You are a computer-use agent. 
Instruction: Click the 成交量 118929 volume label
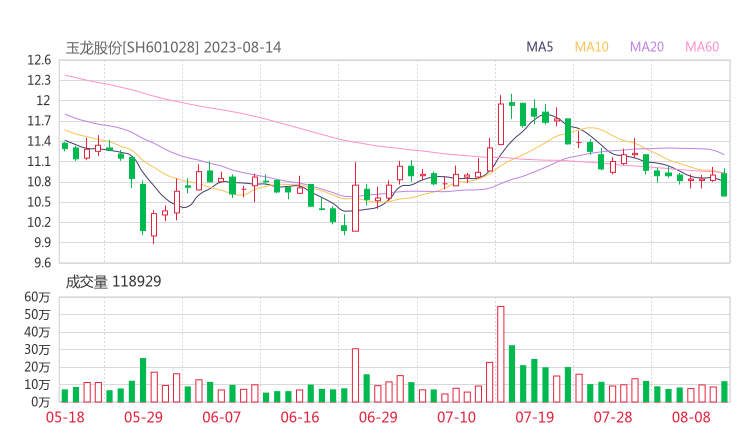pos(113,282)
